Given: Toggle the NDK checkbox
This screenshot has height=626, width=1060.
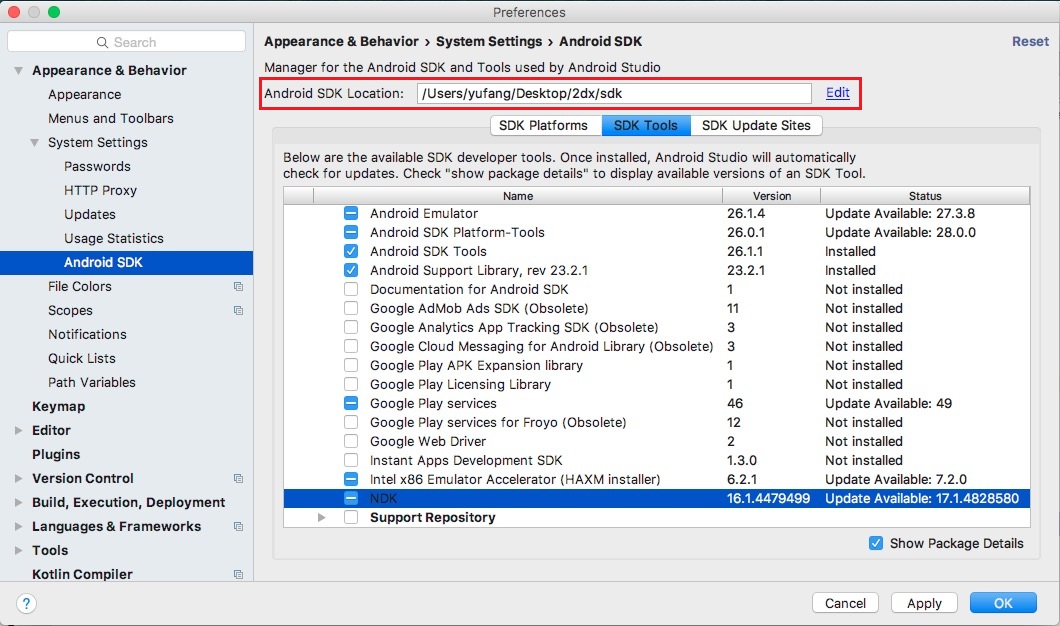Looking at the screenshot, I should click(351, 498).
